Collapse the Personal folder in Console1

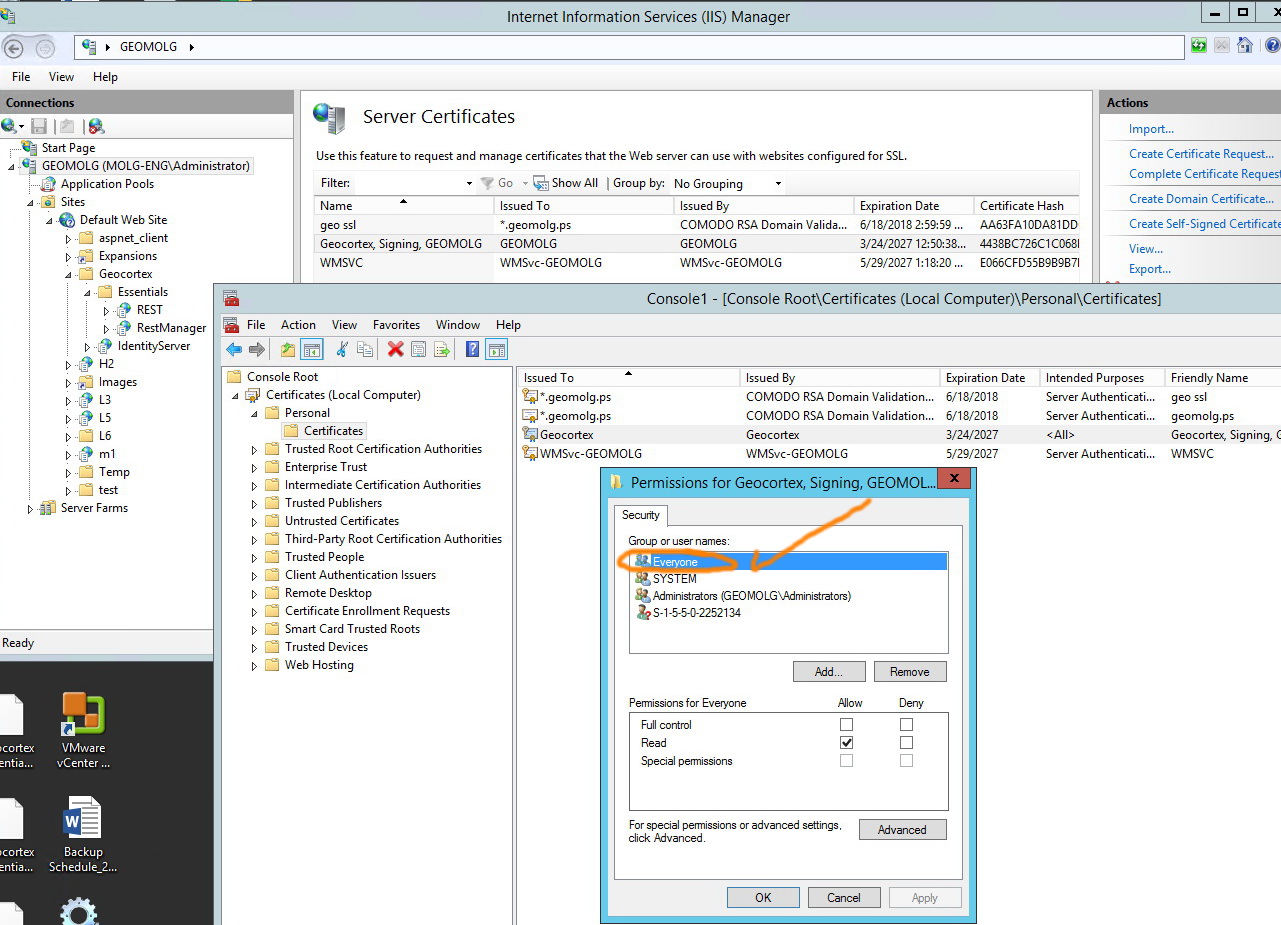pos(254,414)
